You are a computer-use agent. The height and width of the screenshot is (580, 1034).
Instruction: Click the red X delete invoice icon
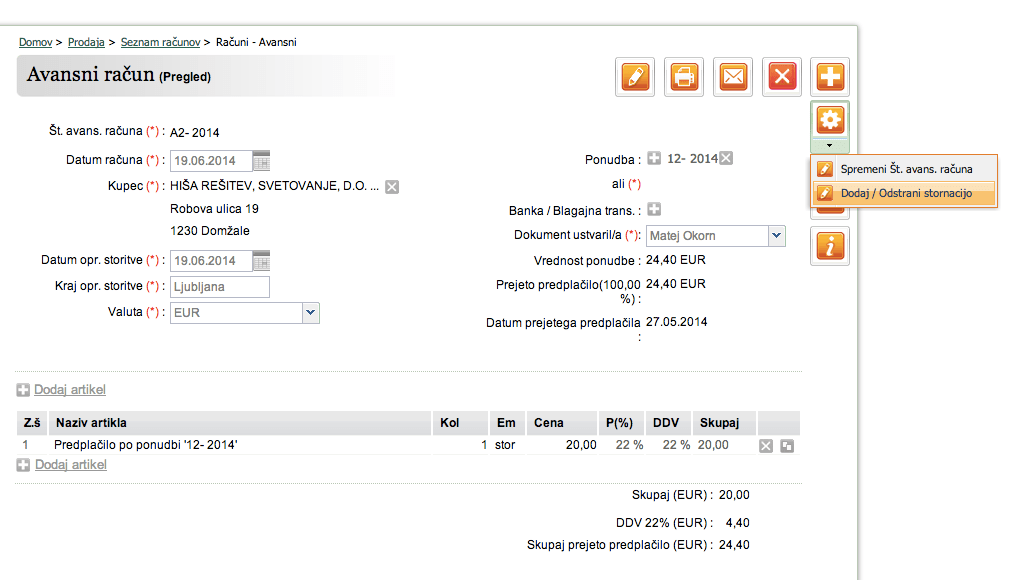[x=783, y=77]
